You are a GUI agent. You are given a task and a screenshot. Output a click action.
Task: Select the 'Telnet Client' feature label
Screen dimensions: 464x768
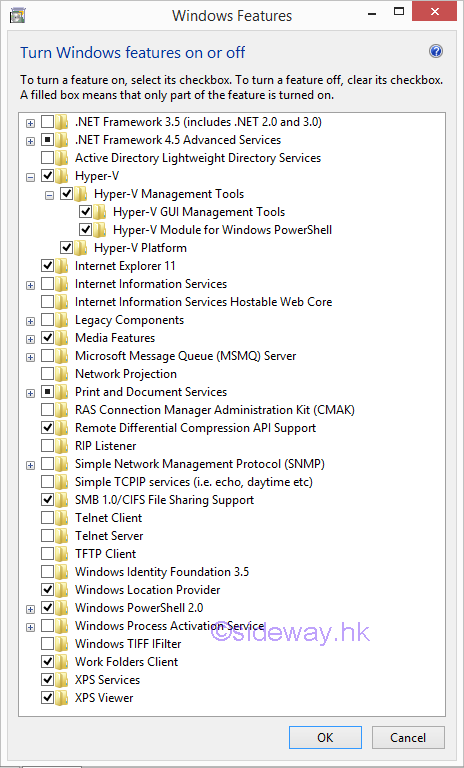tap(108, 518)
